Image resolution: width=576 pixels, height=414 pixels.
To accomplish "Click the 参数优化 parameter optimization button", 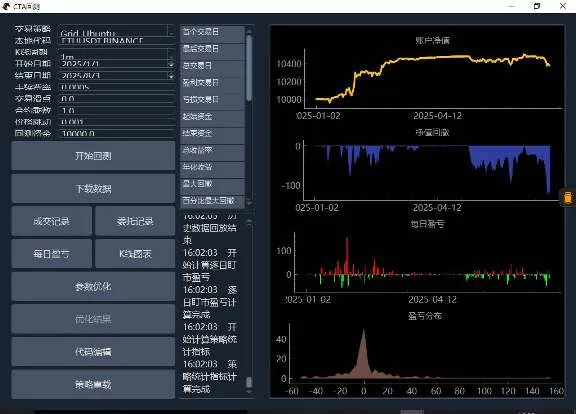I will pos(93,287).
